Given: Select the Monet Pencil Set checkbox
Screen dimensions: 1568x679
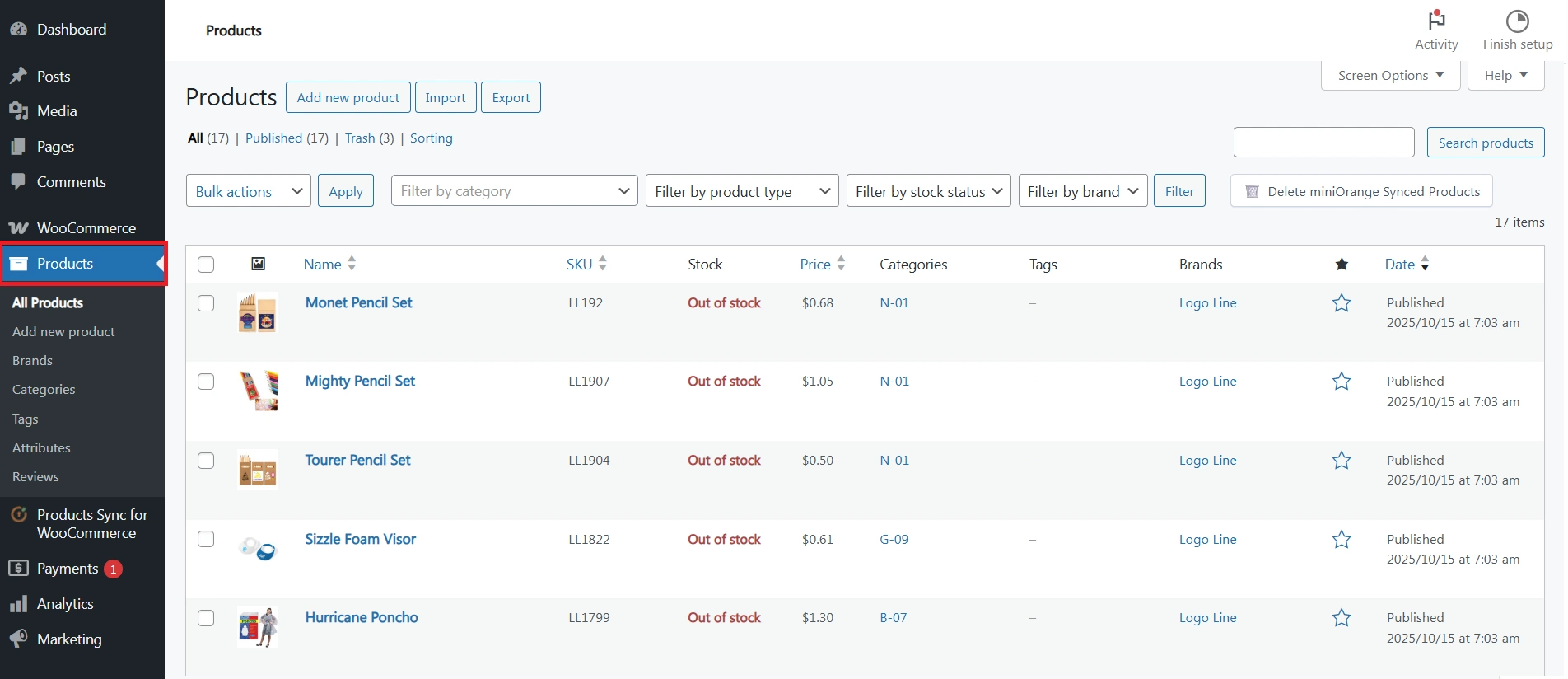Looking at the screenshot, I should tap(206, 303).
